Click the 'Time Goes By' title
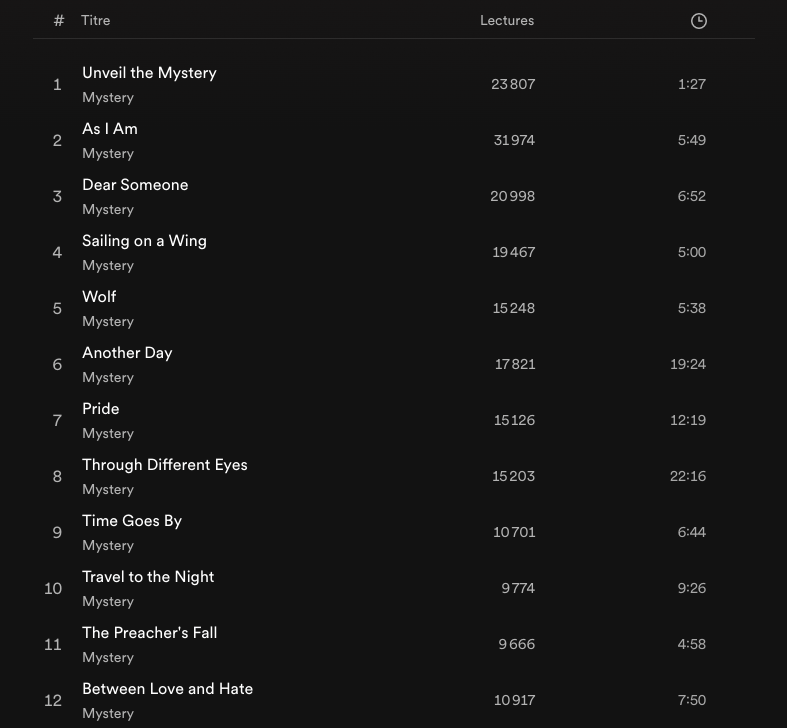Screen dimensions: 787x728 [132, 521]
